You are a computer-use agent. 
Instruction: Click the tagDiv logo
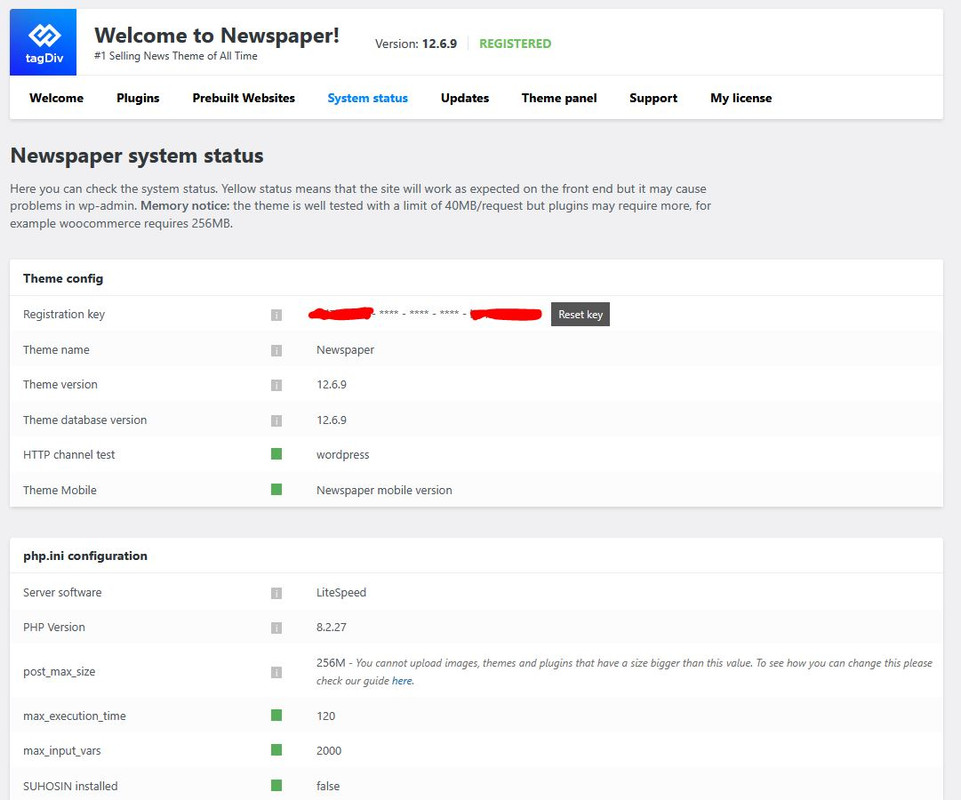(x=43, y=42)
